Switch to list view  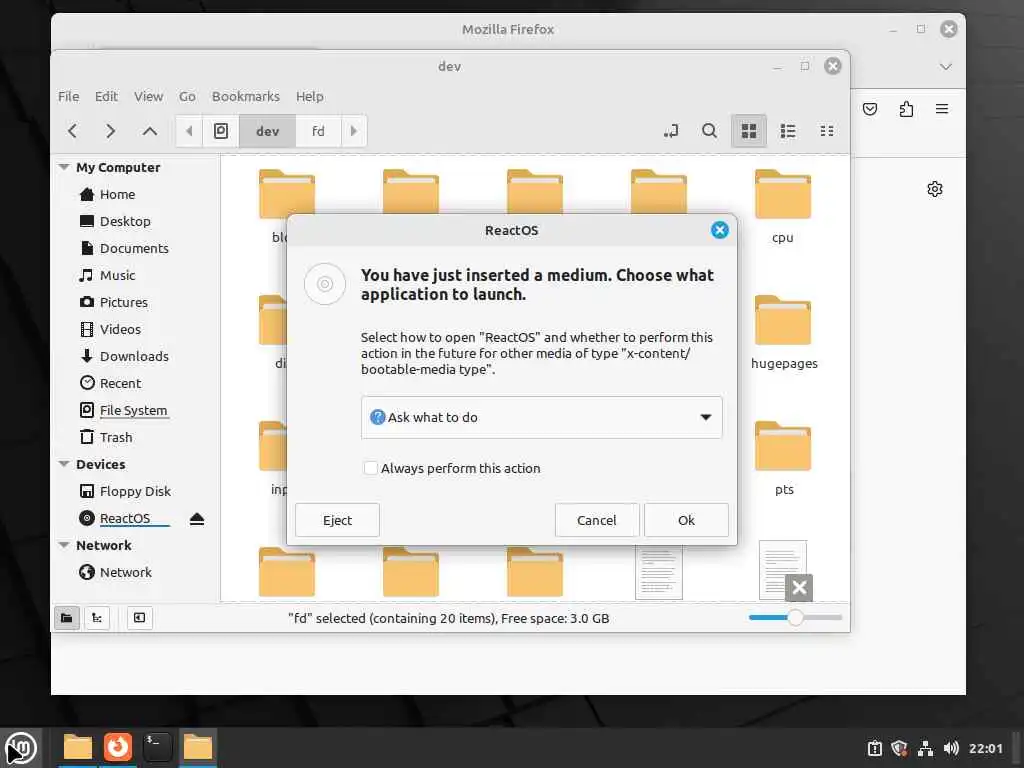click(788, 131)
